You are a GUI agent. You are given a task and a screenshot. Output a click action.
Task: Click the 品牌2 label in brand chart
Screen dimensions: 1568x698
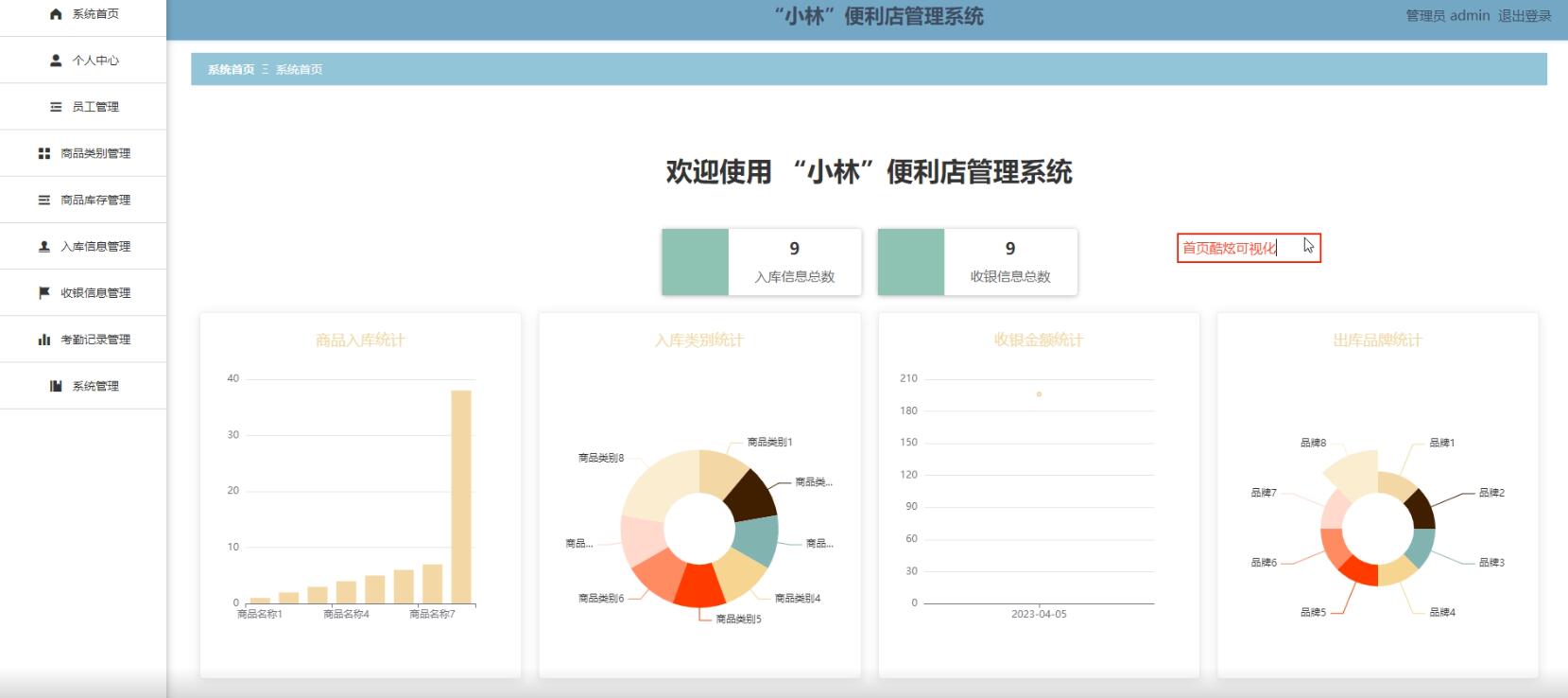(x=1491, y=493)
